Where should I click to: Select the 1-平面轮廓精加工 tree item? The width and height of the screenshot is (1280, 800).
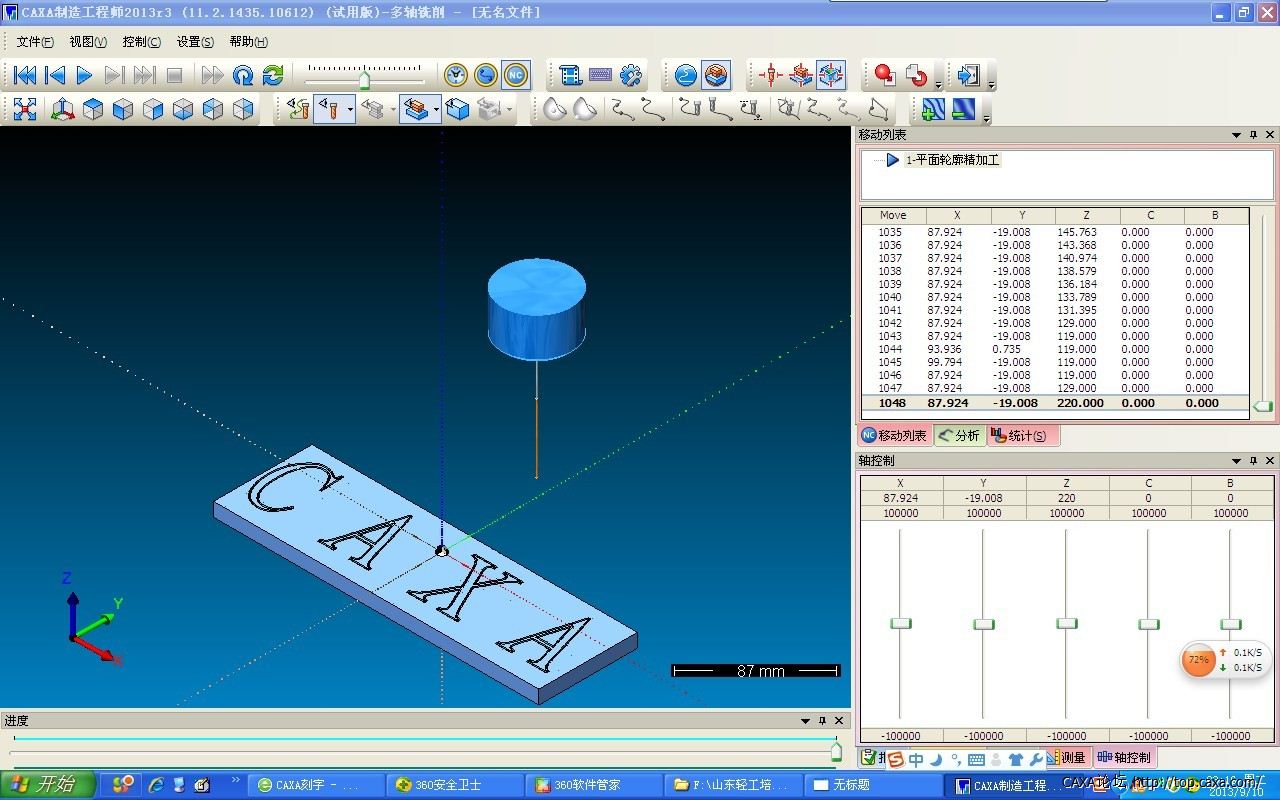coord(952,160)
